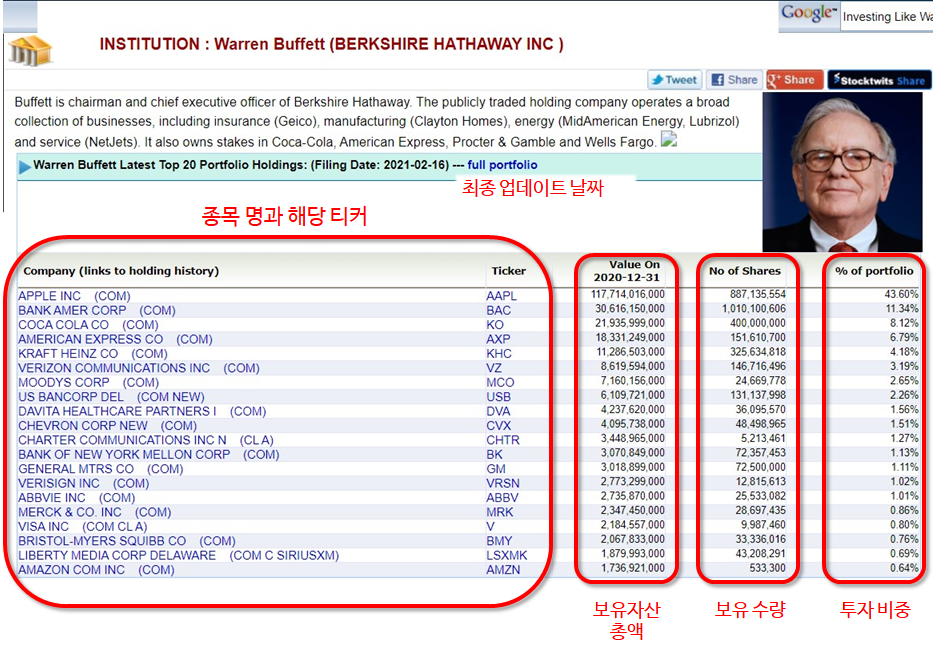This screenshot has width=935, height=656.
Task: Open US BANCORP DEL company link
Action: point(111,397)
